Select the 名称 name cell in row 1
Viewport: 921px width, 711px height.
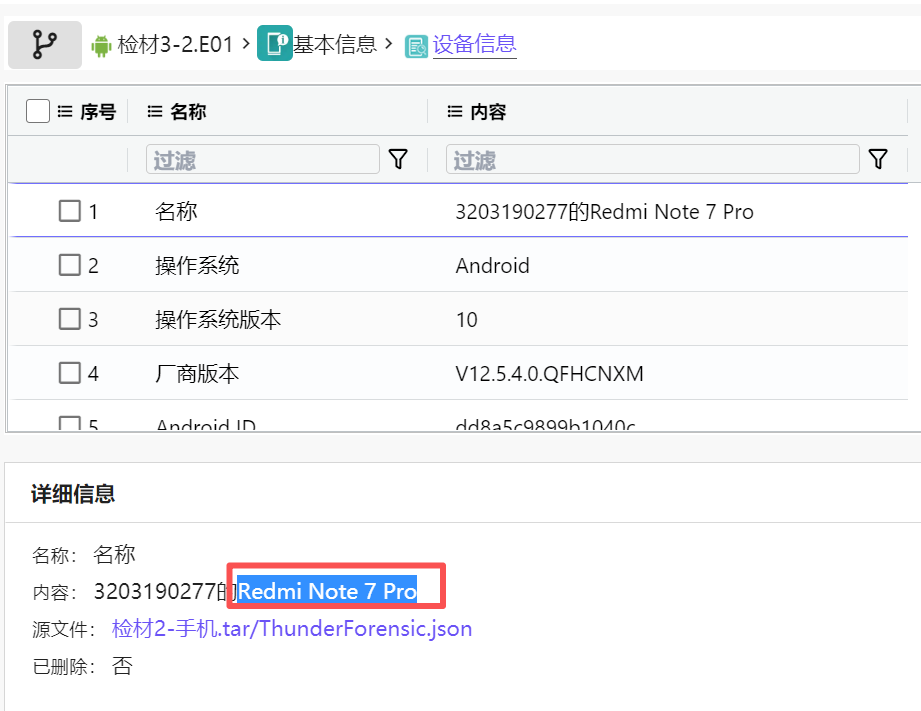coord(176,212)
